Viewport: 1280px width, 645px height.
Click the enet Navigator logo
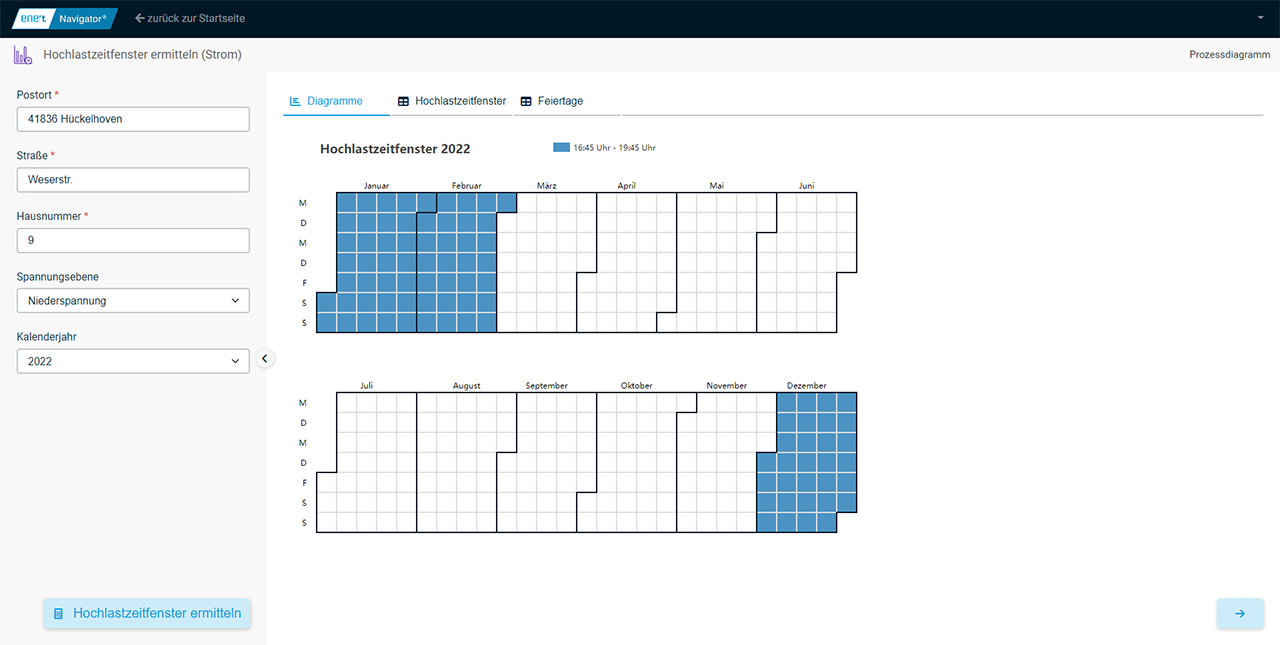click(64, 18)
